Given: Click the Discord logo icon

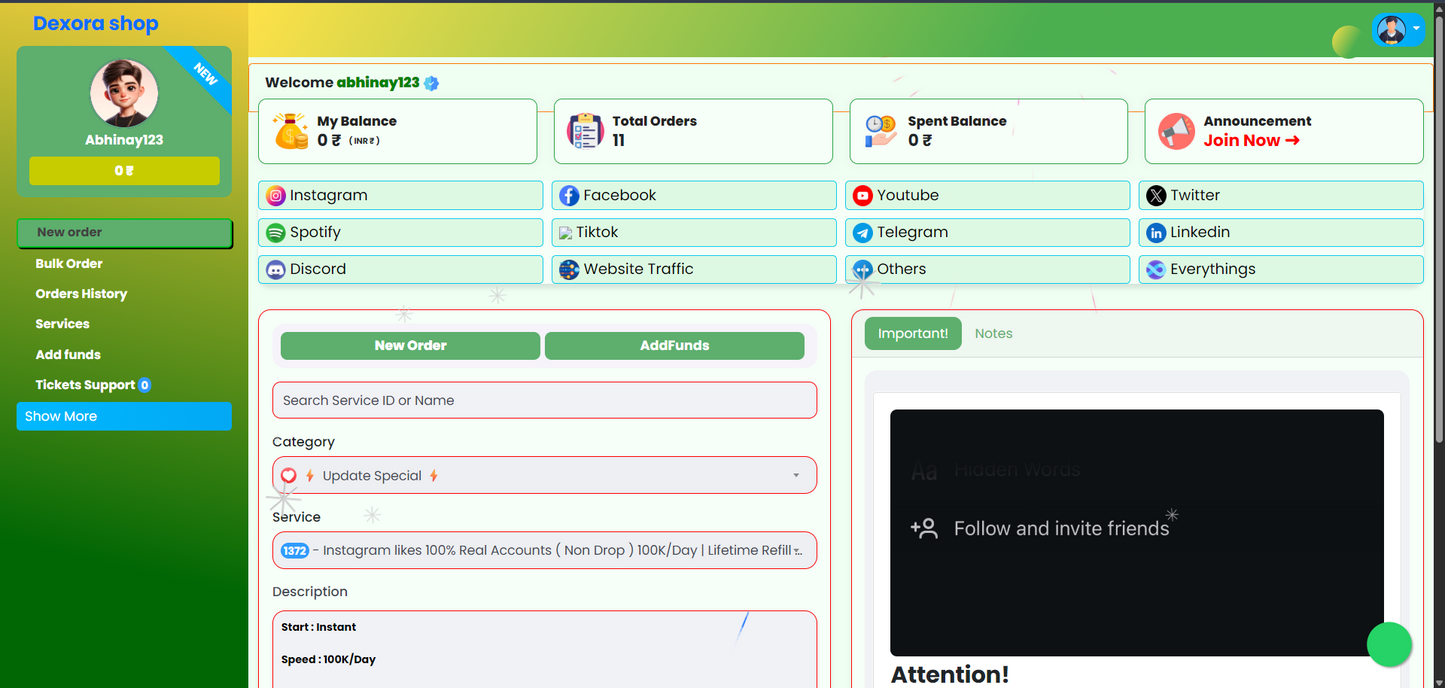Looking at the screenshot, I should click(x=276, y=269).
